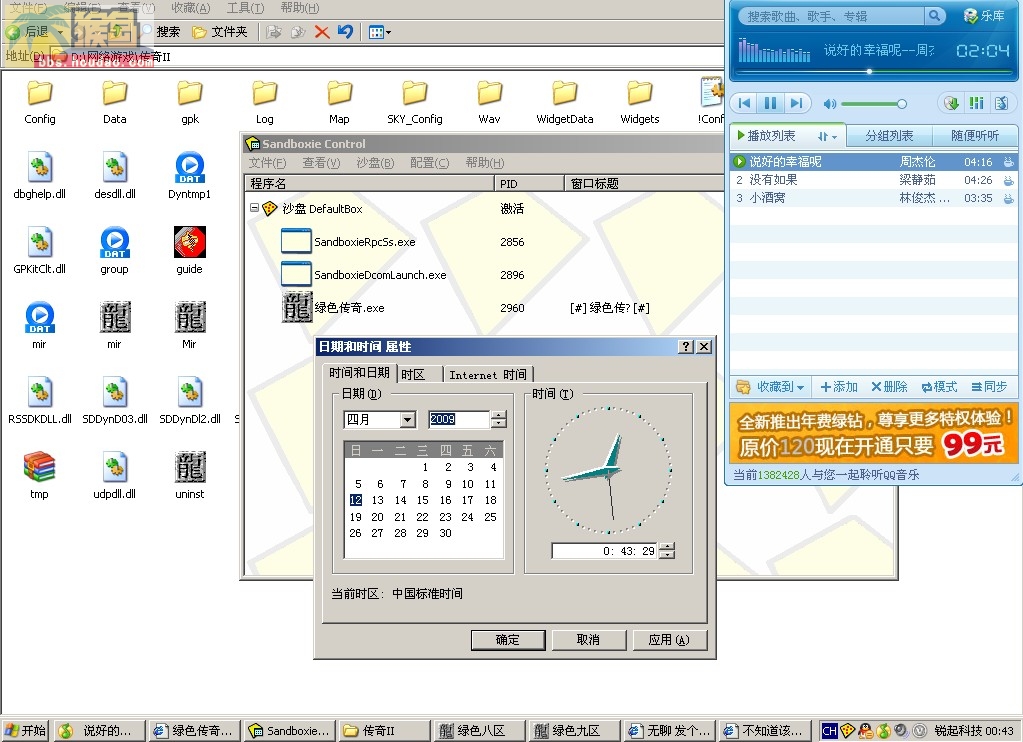Click the lyrics note icon in music player
Viewport: 1023px width, 742px height.
1001,103
